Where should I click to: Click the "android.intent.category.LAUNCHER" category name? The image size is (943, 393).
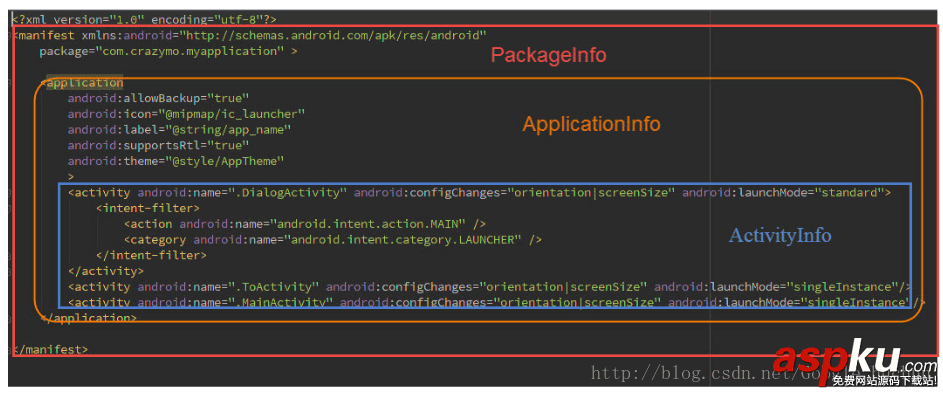(403, 240)
